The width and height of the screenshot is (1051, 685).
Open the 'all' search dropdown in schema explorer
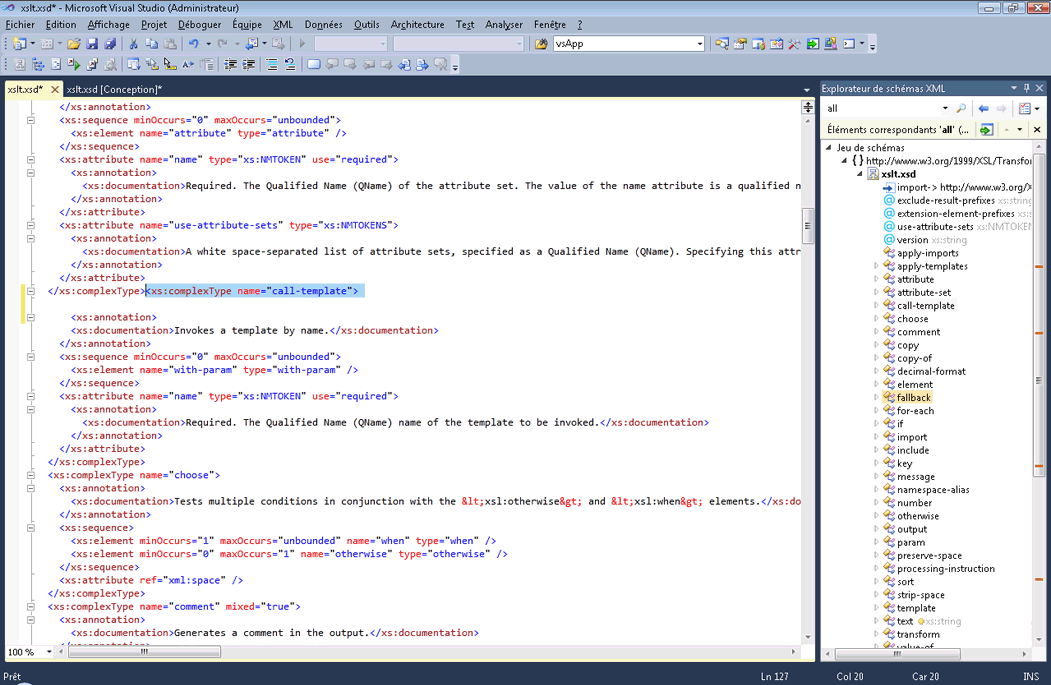945,109
